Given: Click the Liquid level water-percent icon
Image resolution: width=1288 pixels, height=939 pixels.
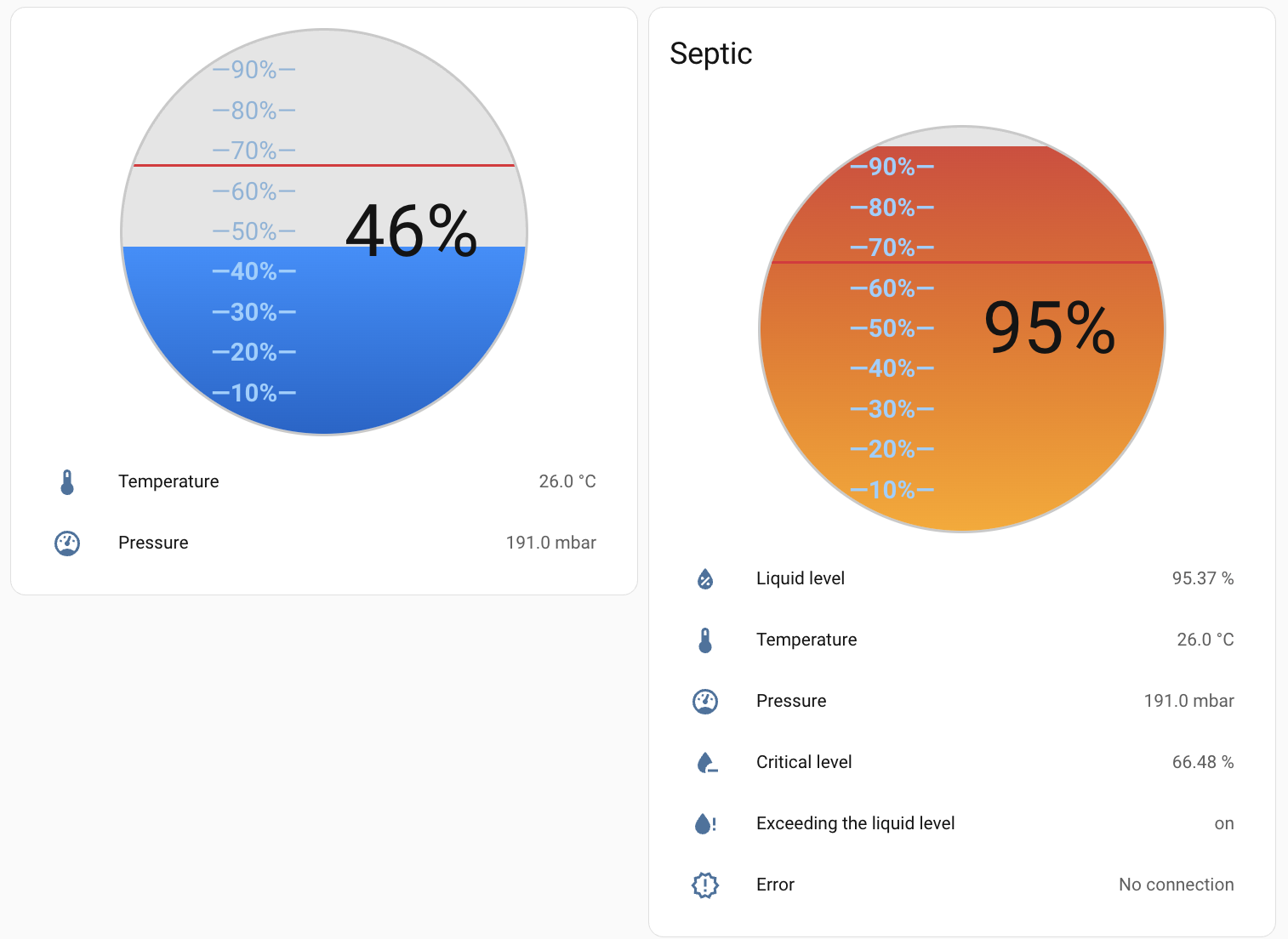Looking at the screenshot, I should pos(705,579).
